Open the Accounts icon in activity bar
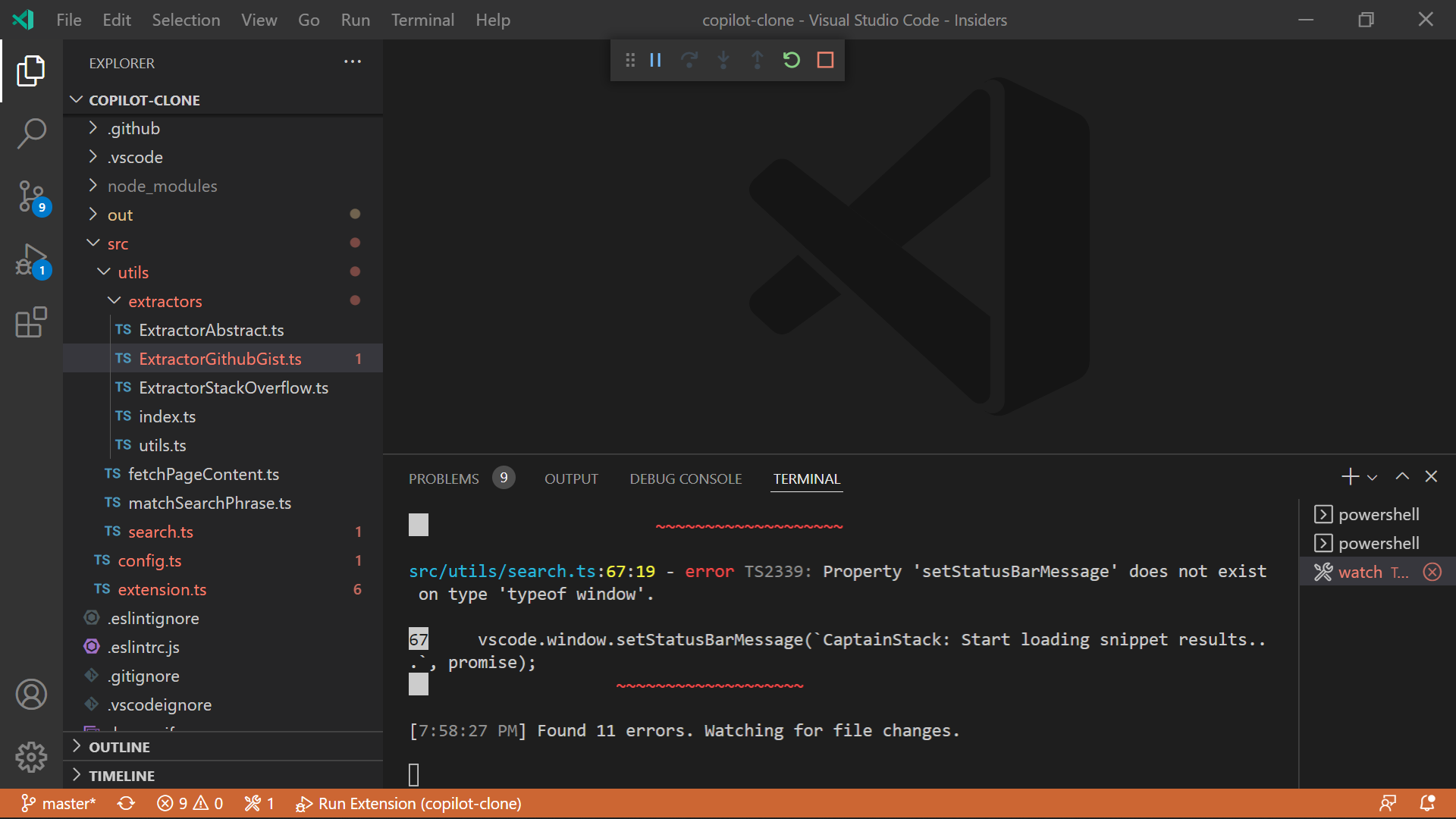Image resolution: width=1456 pixels, height=819 pixels. pyautogui.click(x=31, y=694)
